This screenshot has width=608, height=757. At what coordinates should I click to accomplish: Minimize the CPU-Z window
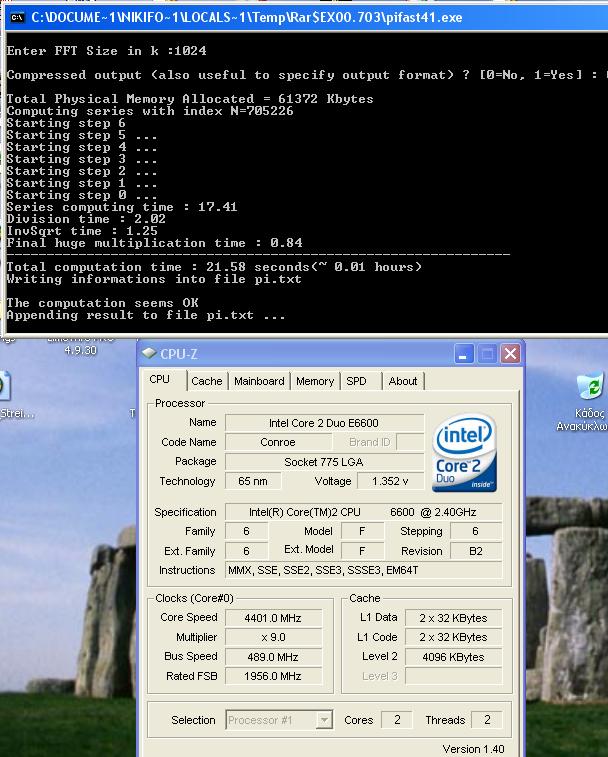tap(464, 354)
